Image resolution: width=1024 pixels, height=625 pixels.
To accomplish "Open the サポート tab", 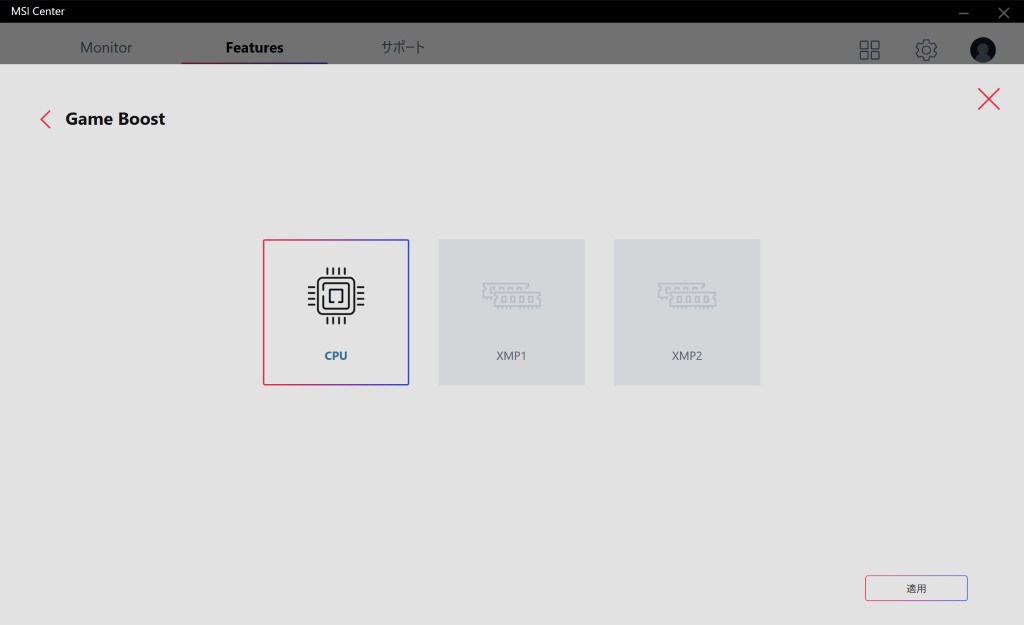I will 403,47.
